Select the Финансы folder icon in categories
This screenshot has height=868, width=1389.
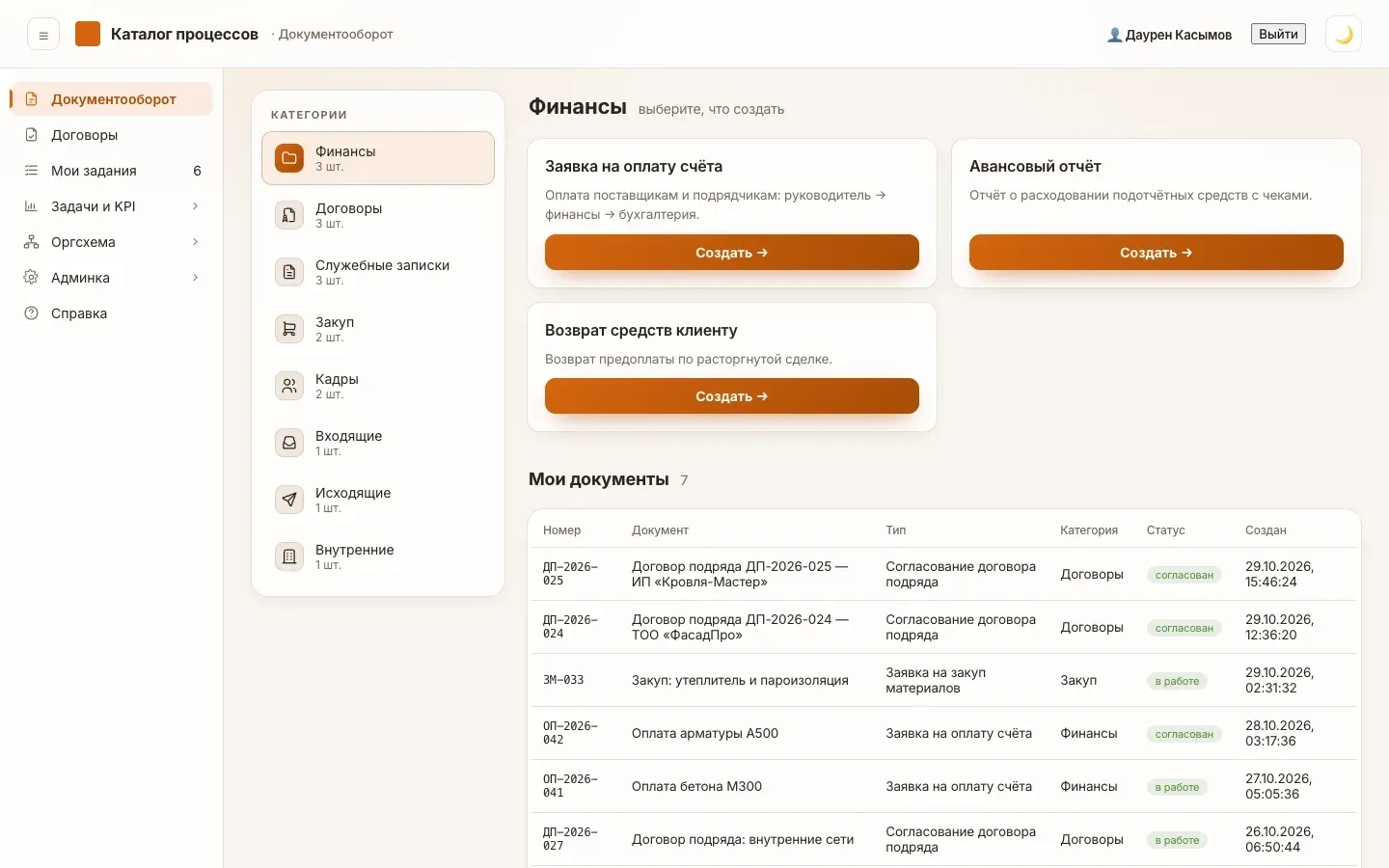pyautogui.click(x=289, y=158)
